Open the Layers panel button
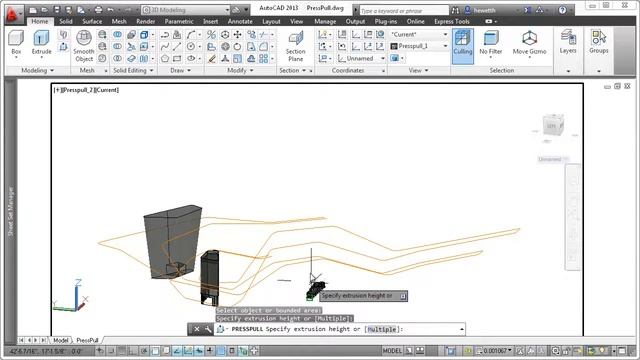The image size is (640, 360). click(x=568, y=42)
